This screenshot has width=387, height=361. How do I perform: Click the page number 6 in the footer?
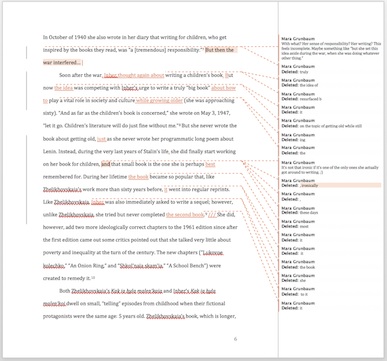point(235,339)
